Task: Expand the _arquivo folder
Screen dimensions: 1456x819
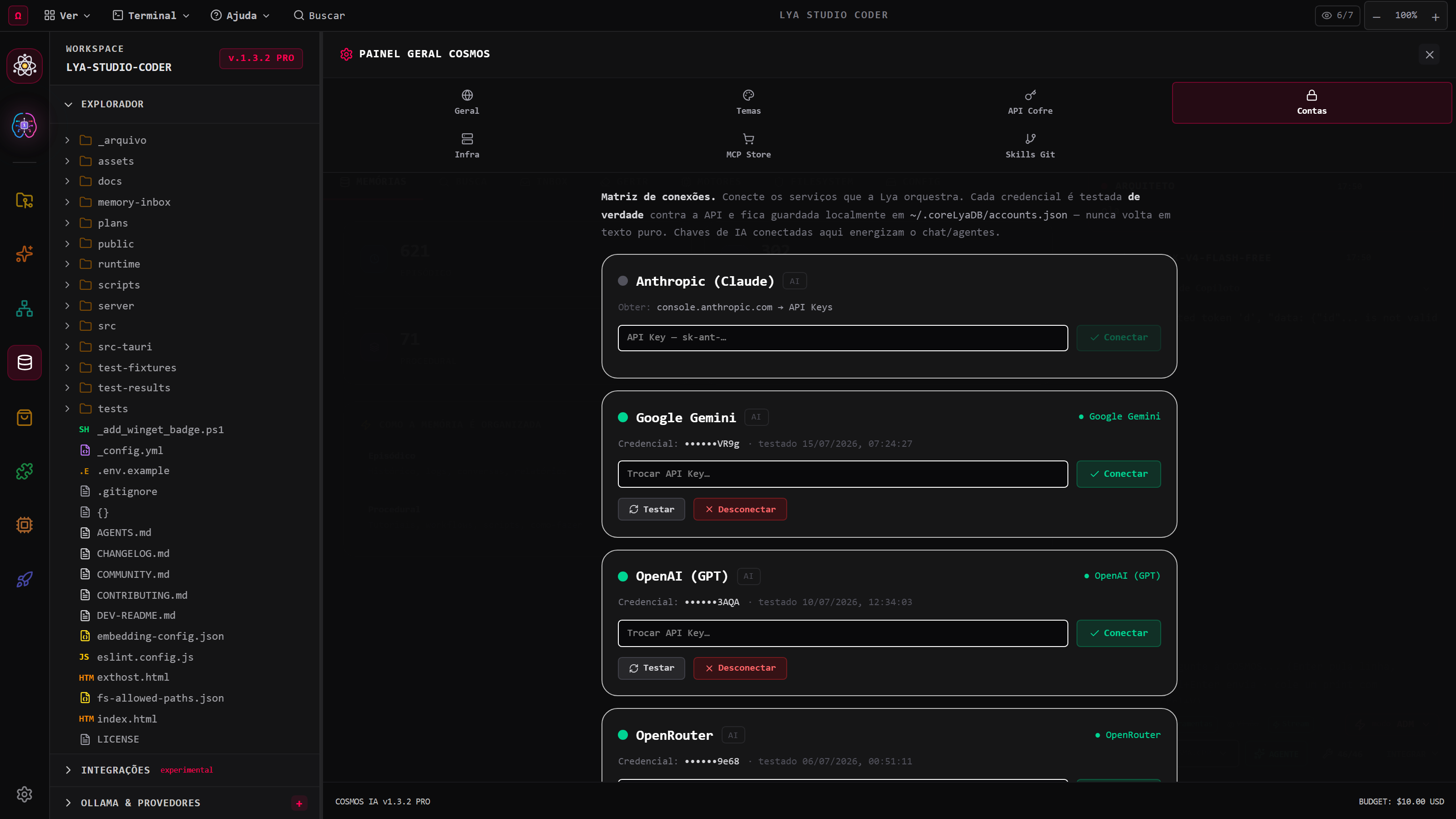Action: point(184,140)
